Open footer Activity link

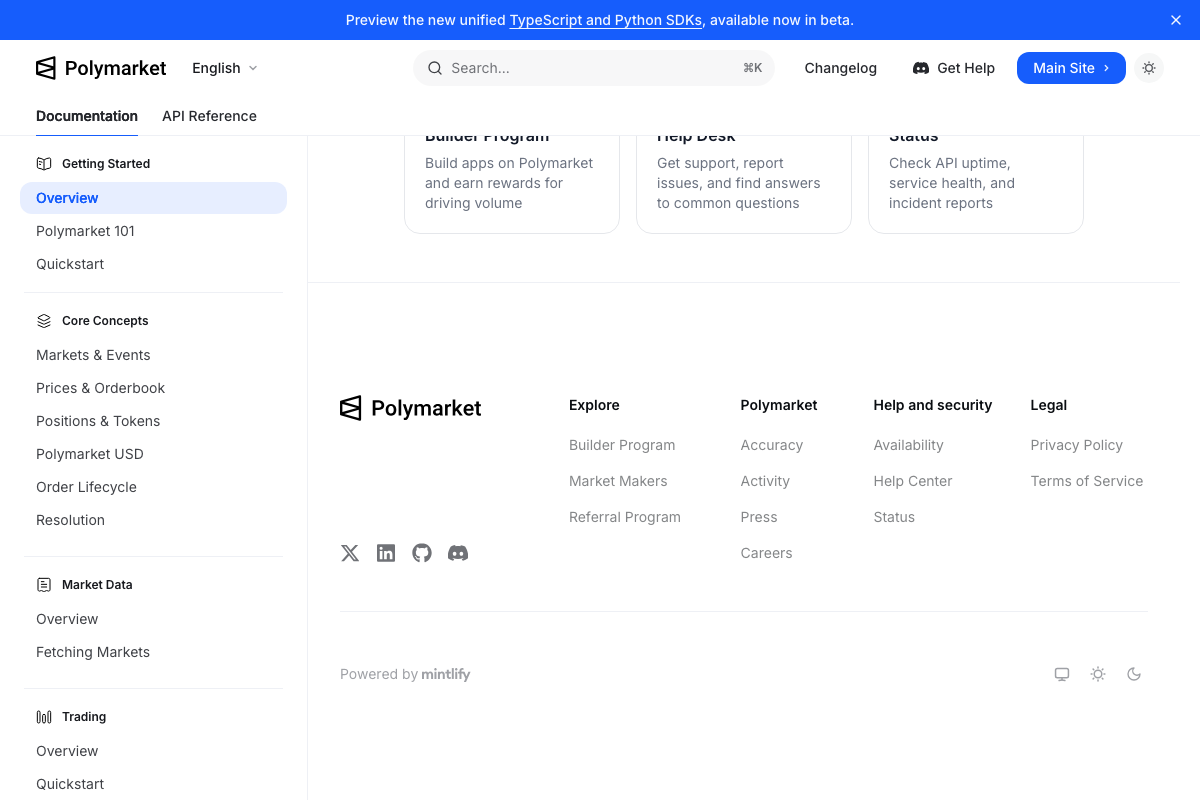pos(765,481)
